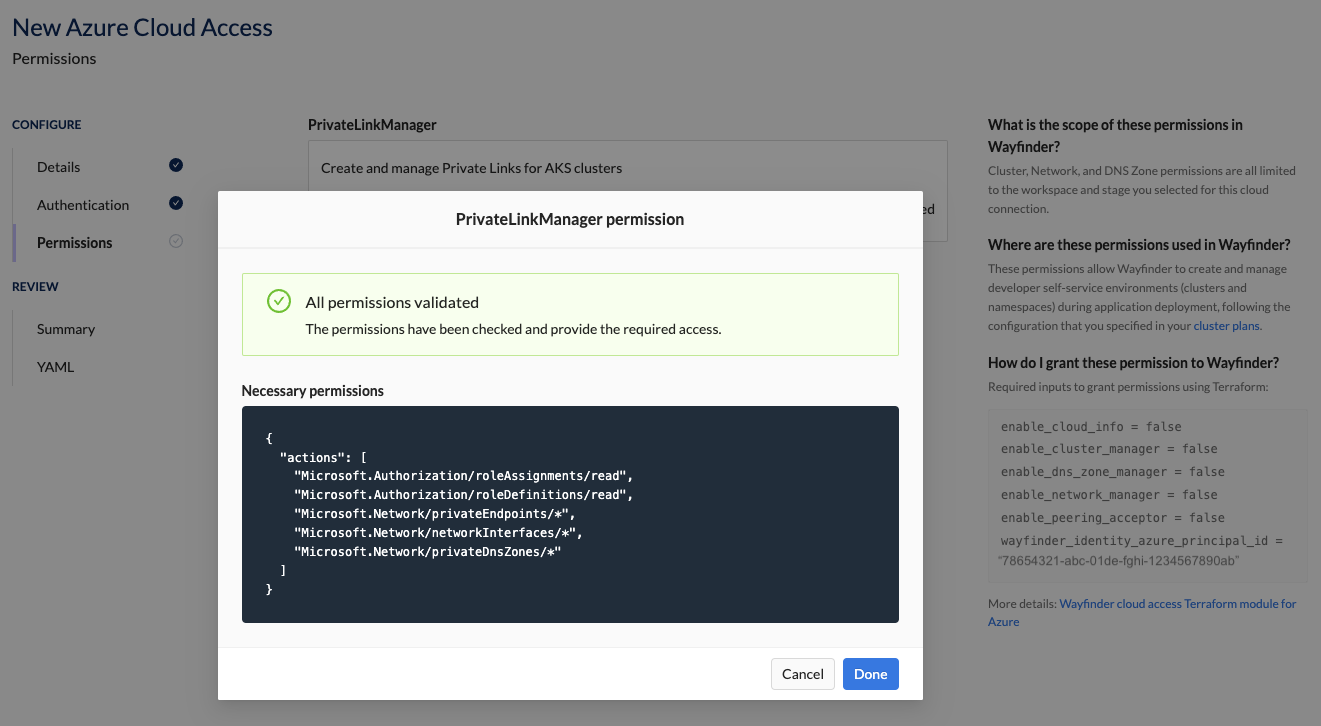
Task: Click enable_network_manager = false line
Action: coord(1109,495)
